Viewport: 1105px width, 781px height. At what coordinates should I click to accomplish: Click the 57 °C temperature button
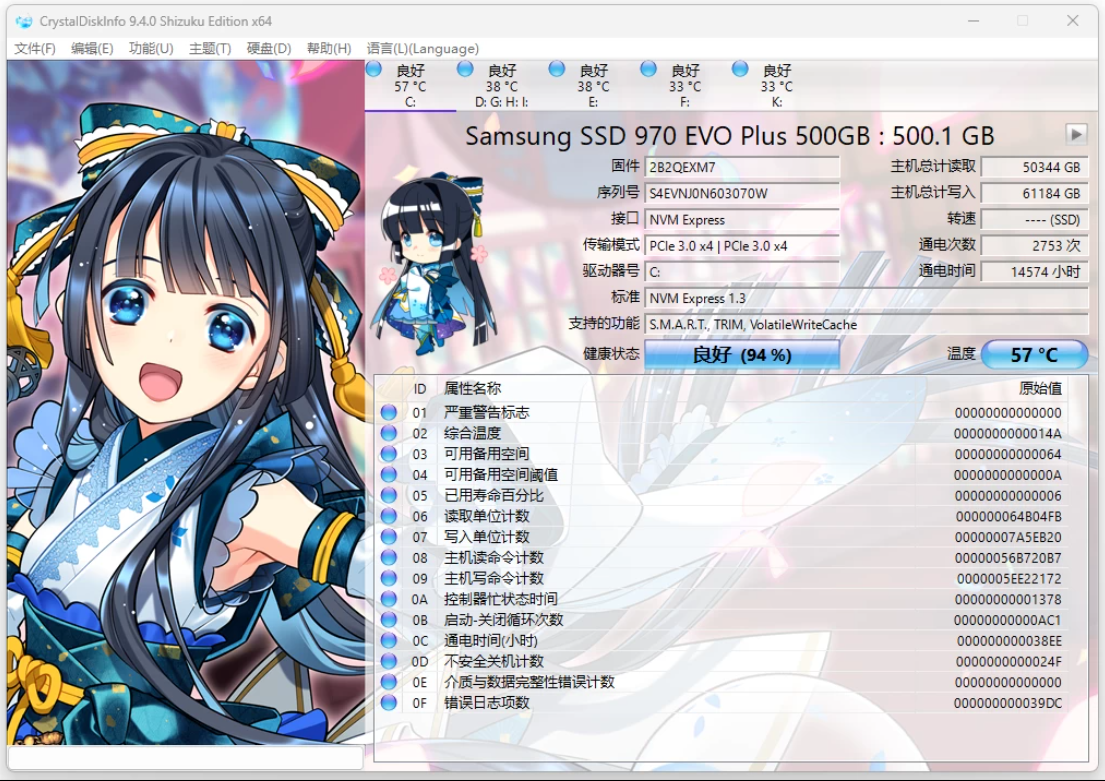click(1034, 355)
